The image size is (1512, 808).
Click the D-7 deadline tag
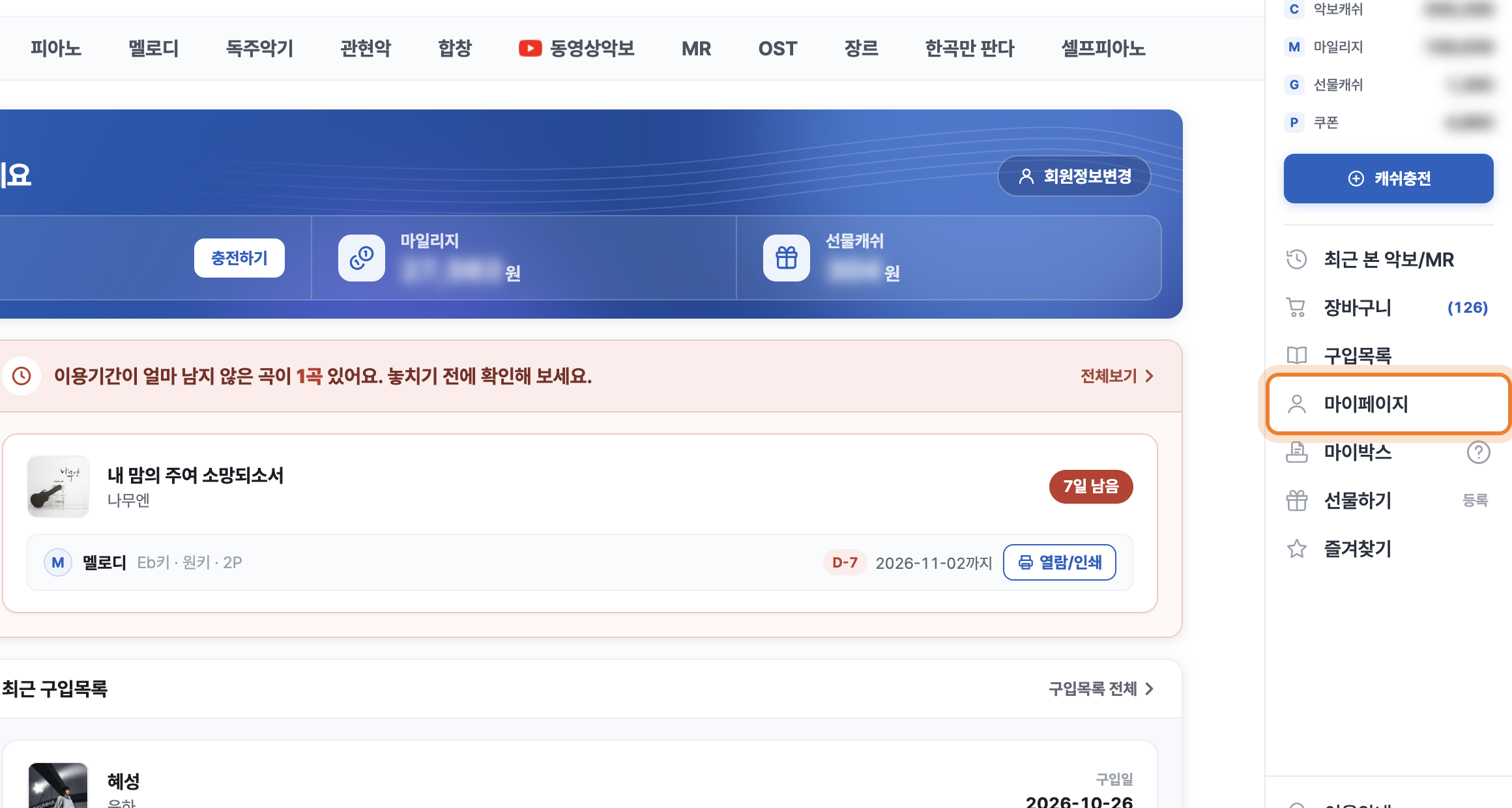(845, 562)
